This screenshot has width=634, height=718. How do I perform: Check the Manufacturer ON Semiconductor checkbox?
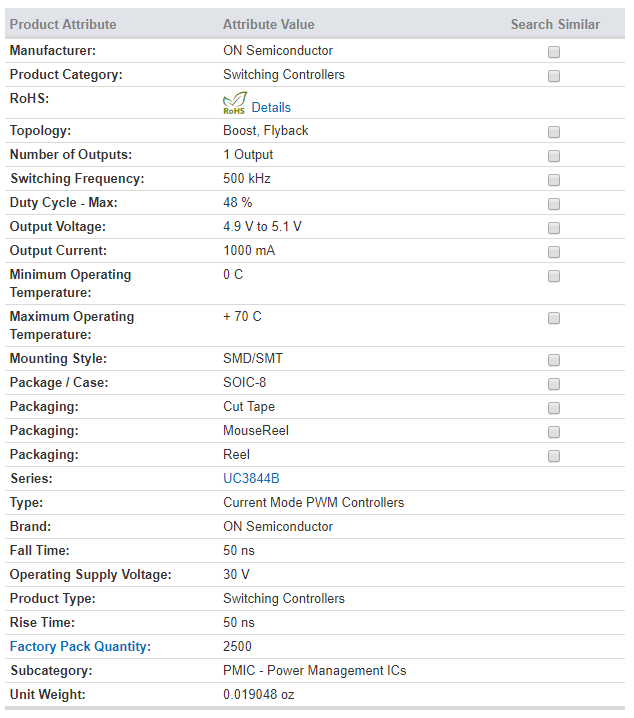coord(554,52)
